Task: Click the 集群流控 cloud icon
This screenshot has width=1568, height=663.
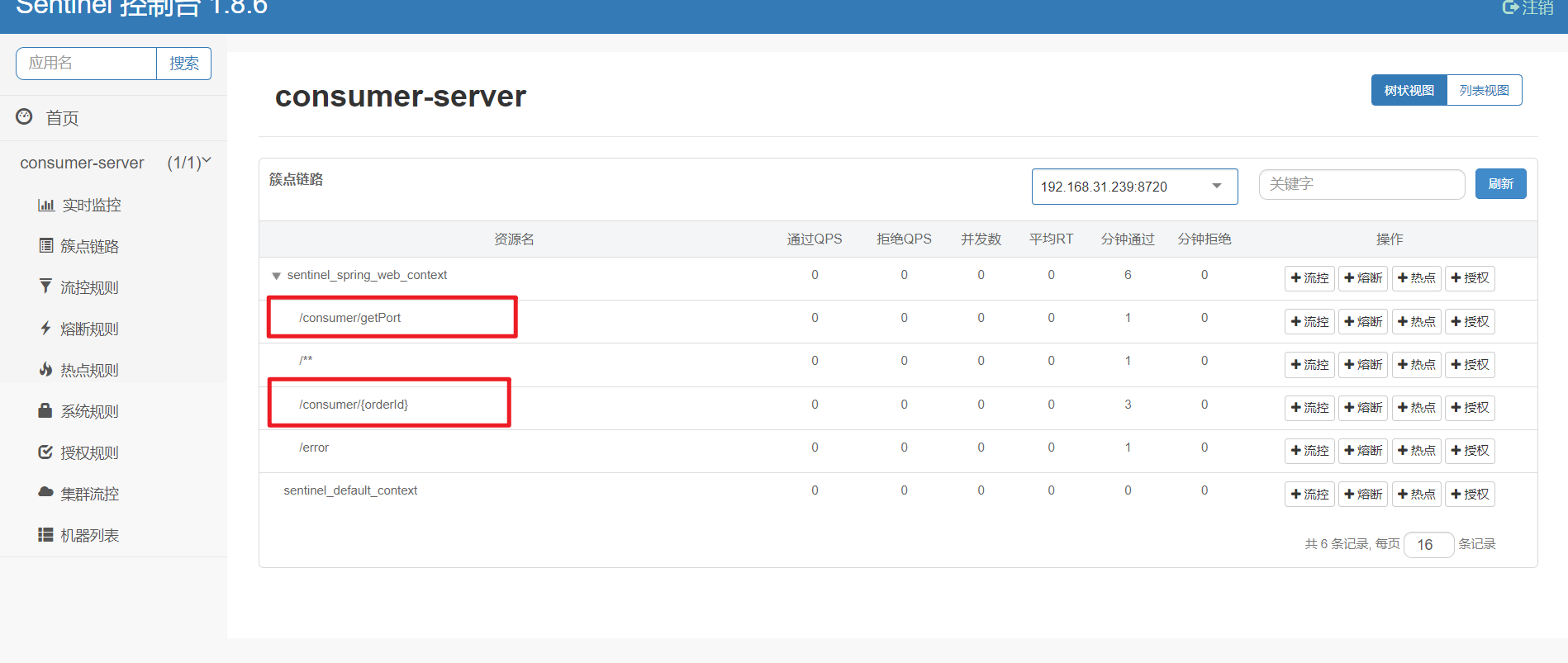Action: tap(45, 492)
